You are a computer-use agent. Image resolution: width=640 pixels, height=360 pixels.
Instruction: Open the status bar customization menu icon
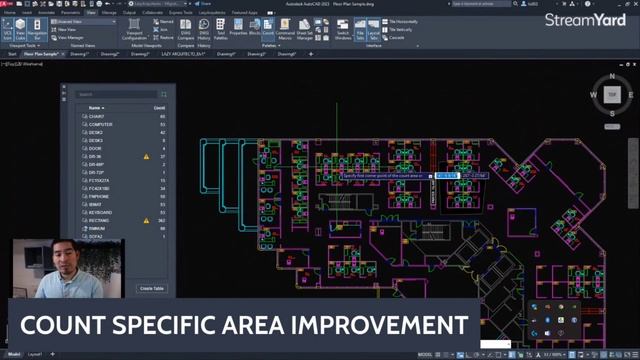click(635, 355)
